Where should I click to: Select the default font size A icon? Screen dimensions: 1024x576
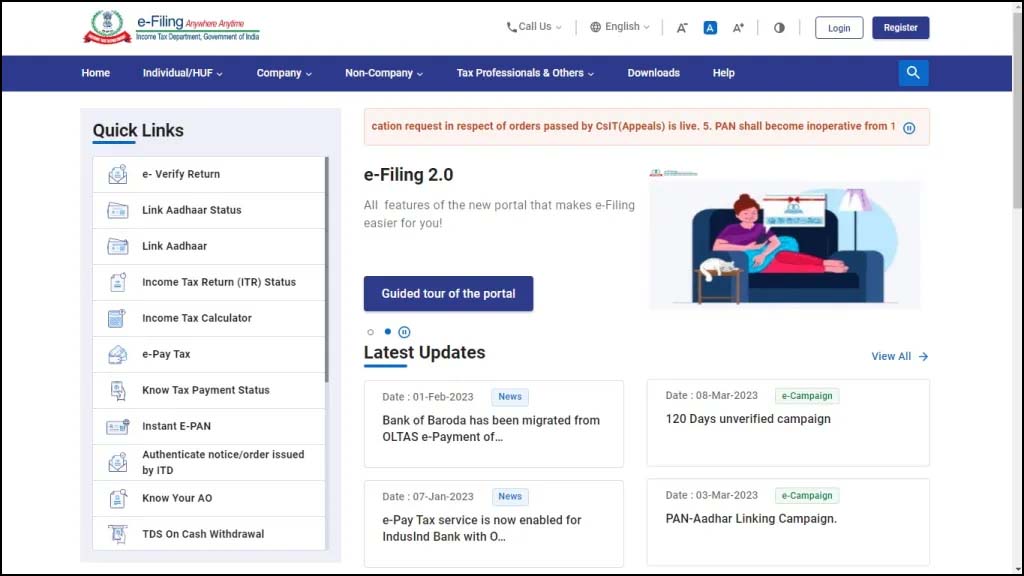710,28
